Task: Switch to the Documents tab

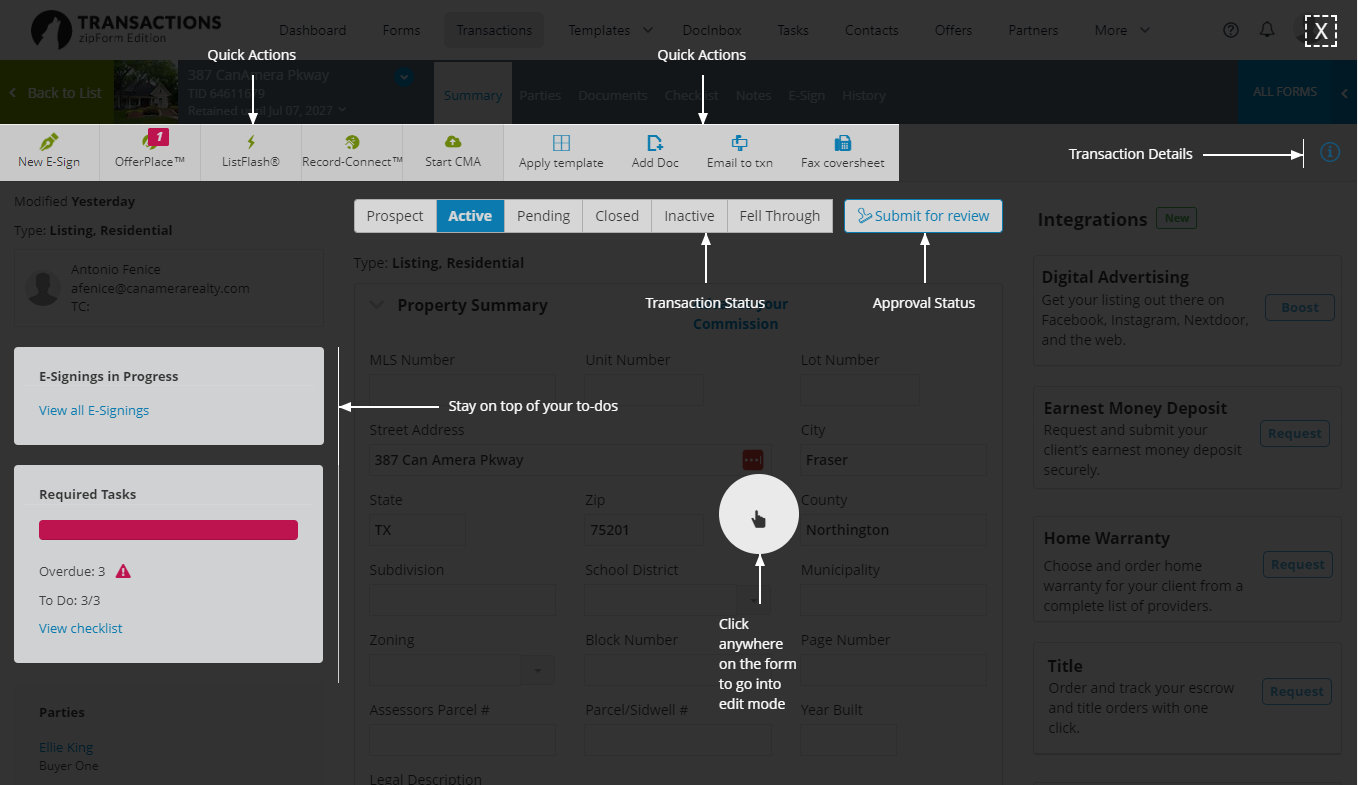Action: click(x=612, y=95)
